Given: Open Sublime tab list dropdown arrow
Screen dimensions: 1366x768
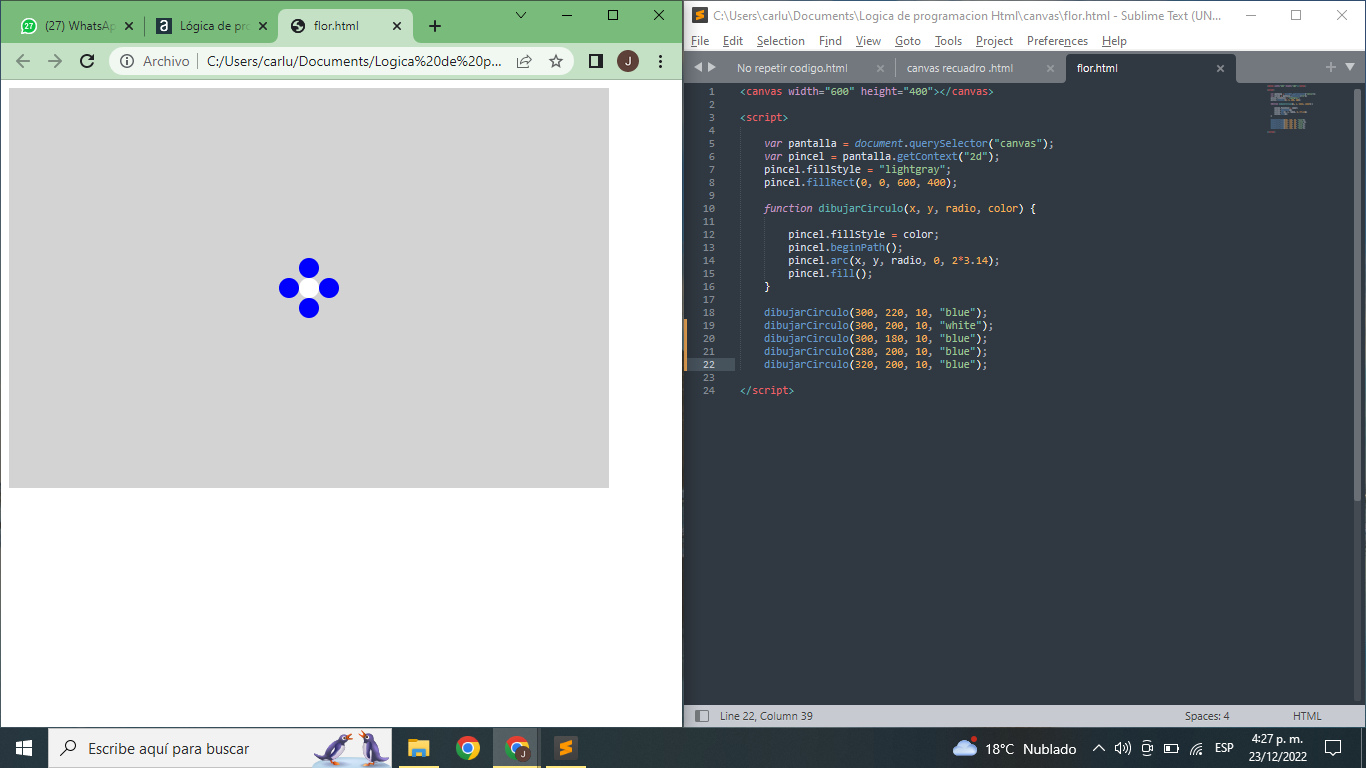Looking at the screenshot, I should [1349, 67].
